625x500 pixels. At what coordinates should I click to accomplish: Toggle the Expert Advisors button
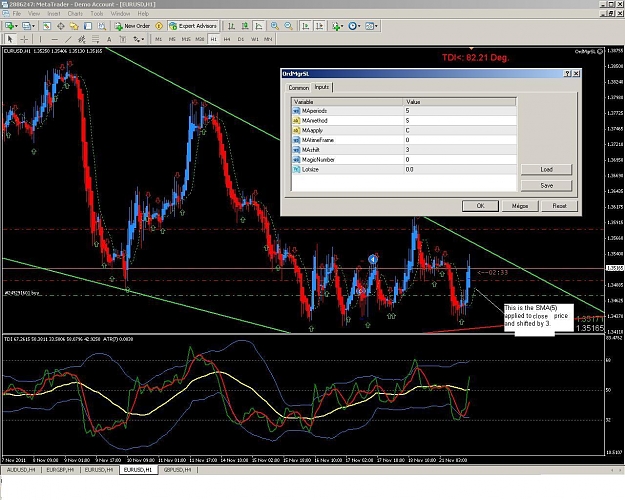[193, 26]
